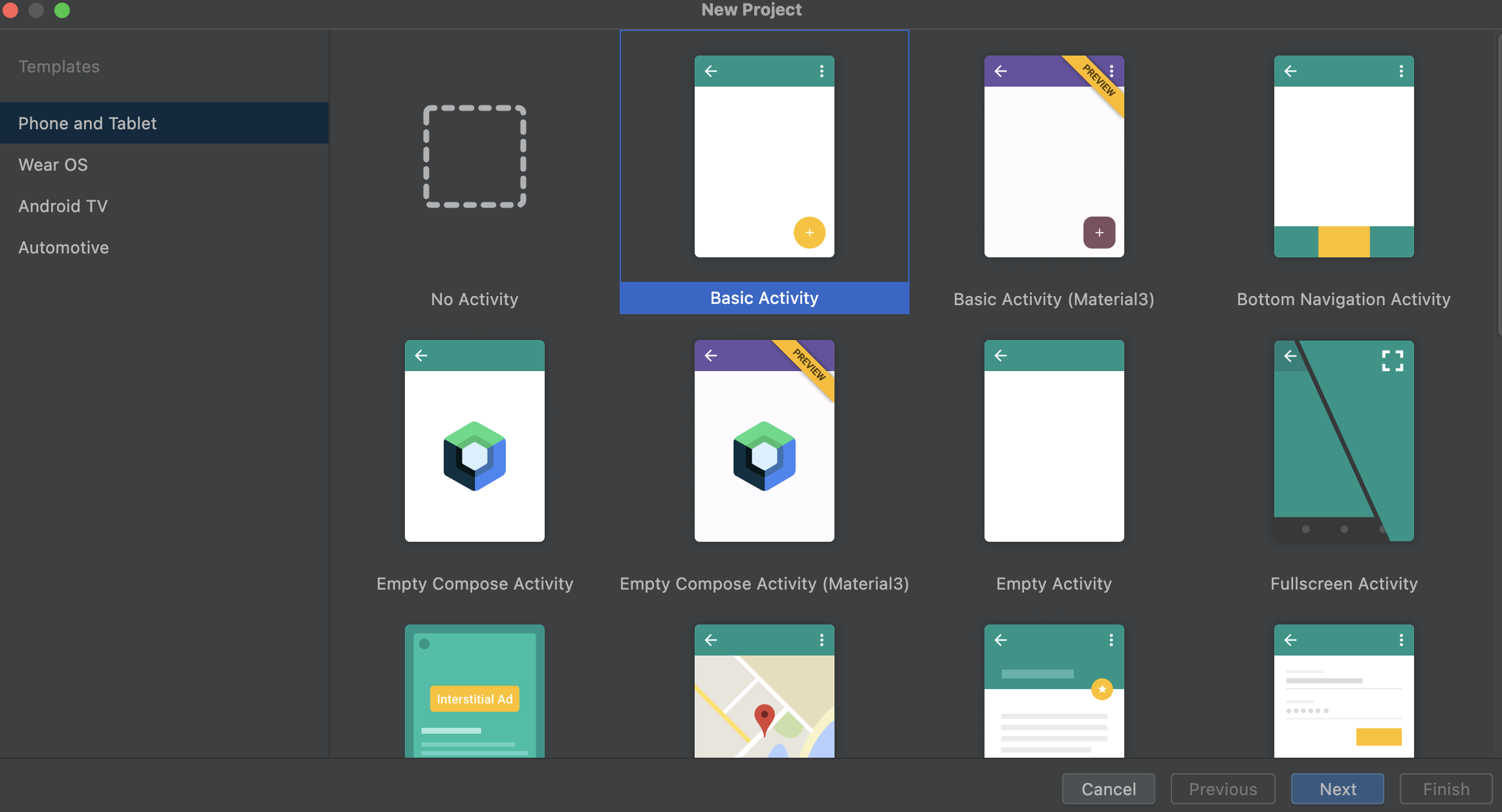Choose the Fullscreen Activity template
This screenshot has height=812, width=1502.
click(1344, 441)
